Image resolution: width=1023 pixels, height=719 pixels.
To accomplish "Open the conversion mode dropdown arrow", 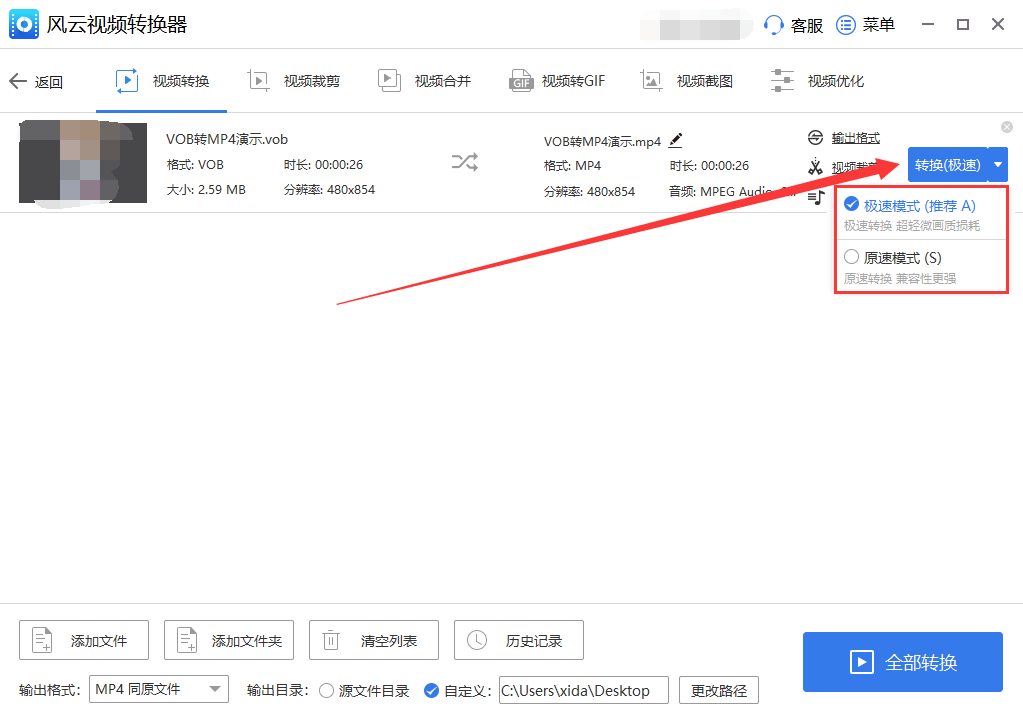I will pyautogui.click(x=997, y=163).
